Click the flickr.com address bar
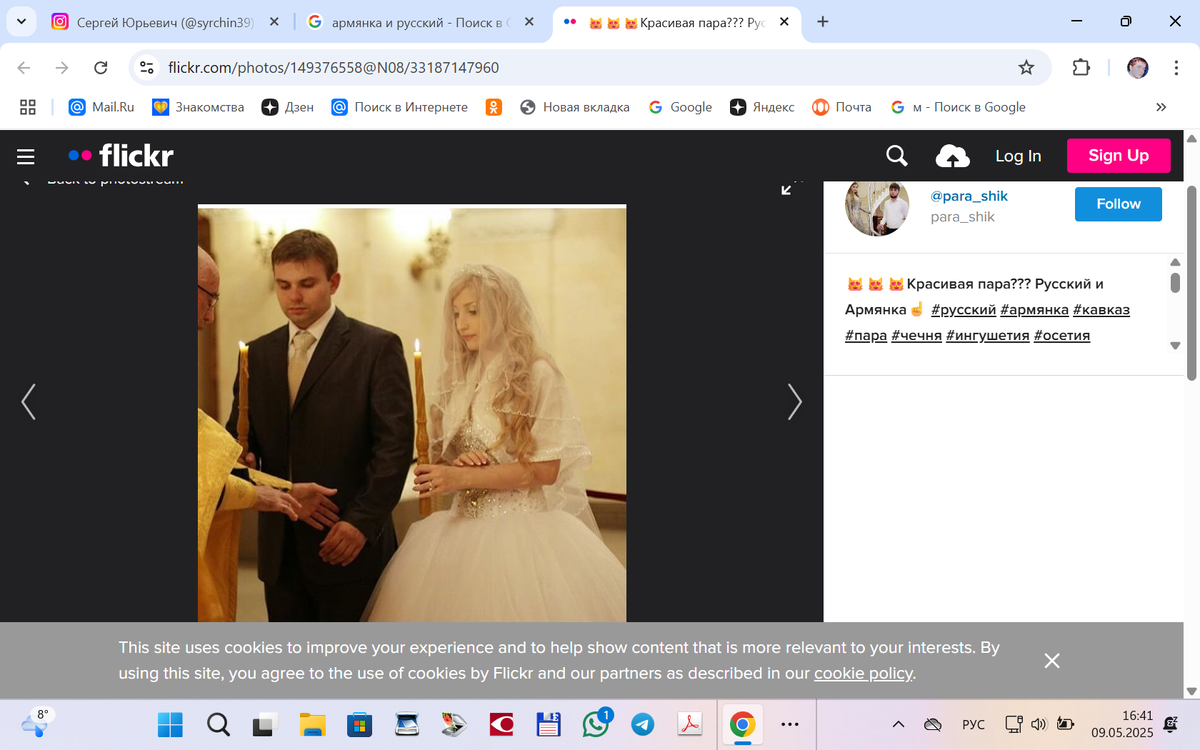The height and width of the screenshot is (750, 1200). [590, 68]
